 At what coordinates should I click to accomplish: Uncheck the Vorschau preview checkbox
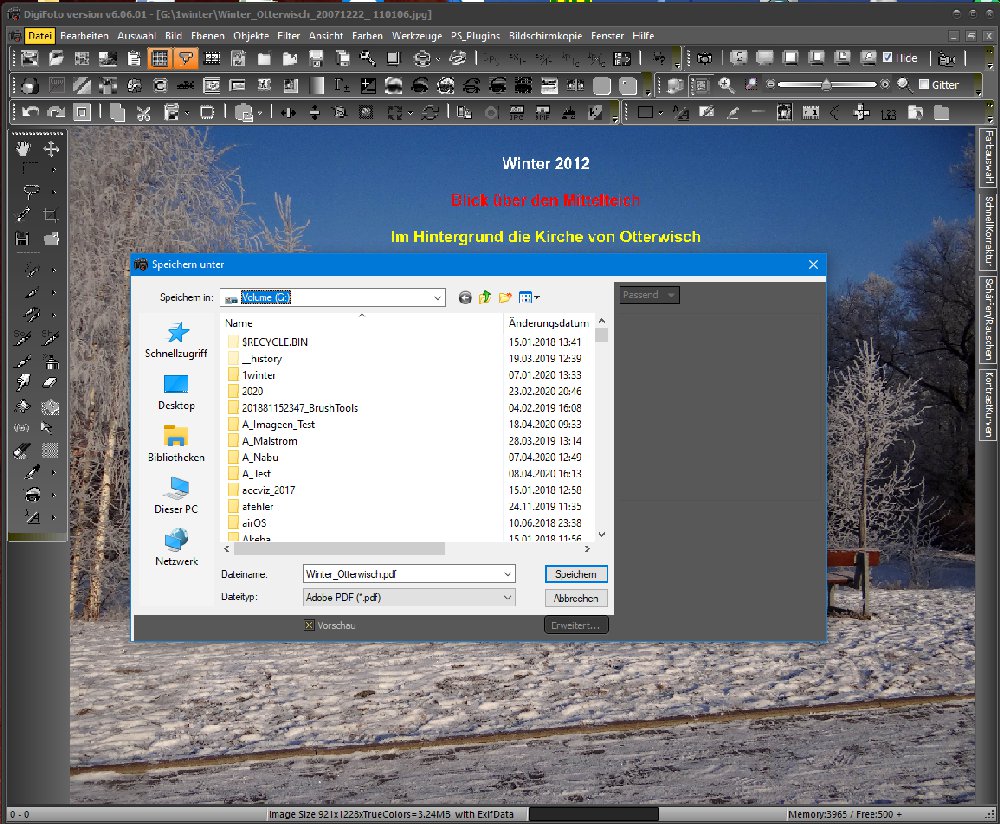[309, 625]
